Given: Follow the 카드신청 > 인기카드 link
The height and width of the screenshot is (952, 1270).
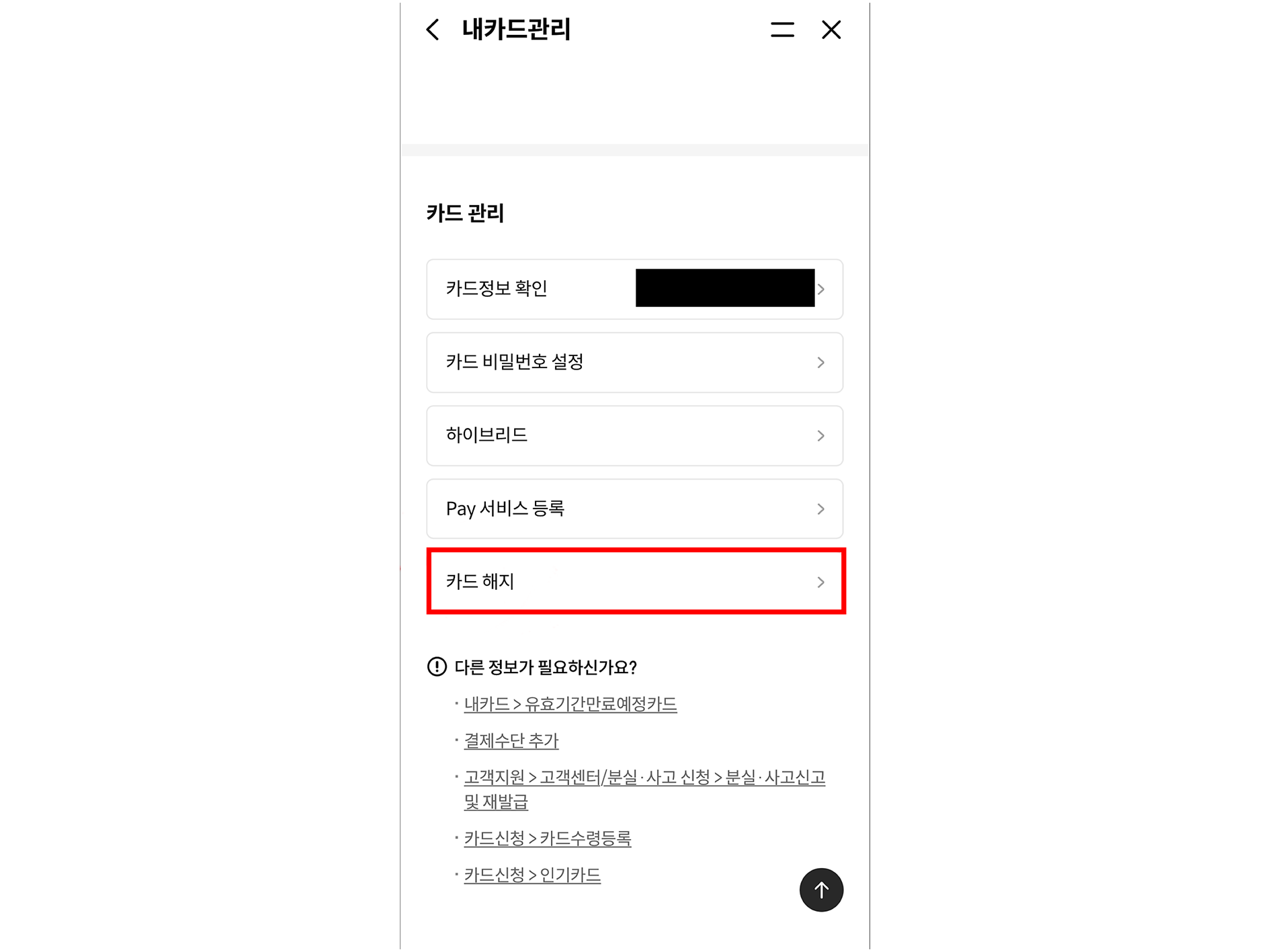Looking at the screenshot, I should tap(532, 875).
